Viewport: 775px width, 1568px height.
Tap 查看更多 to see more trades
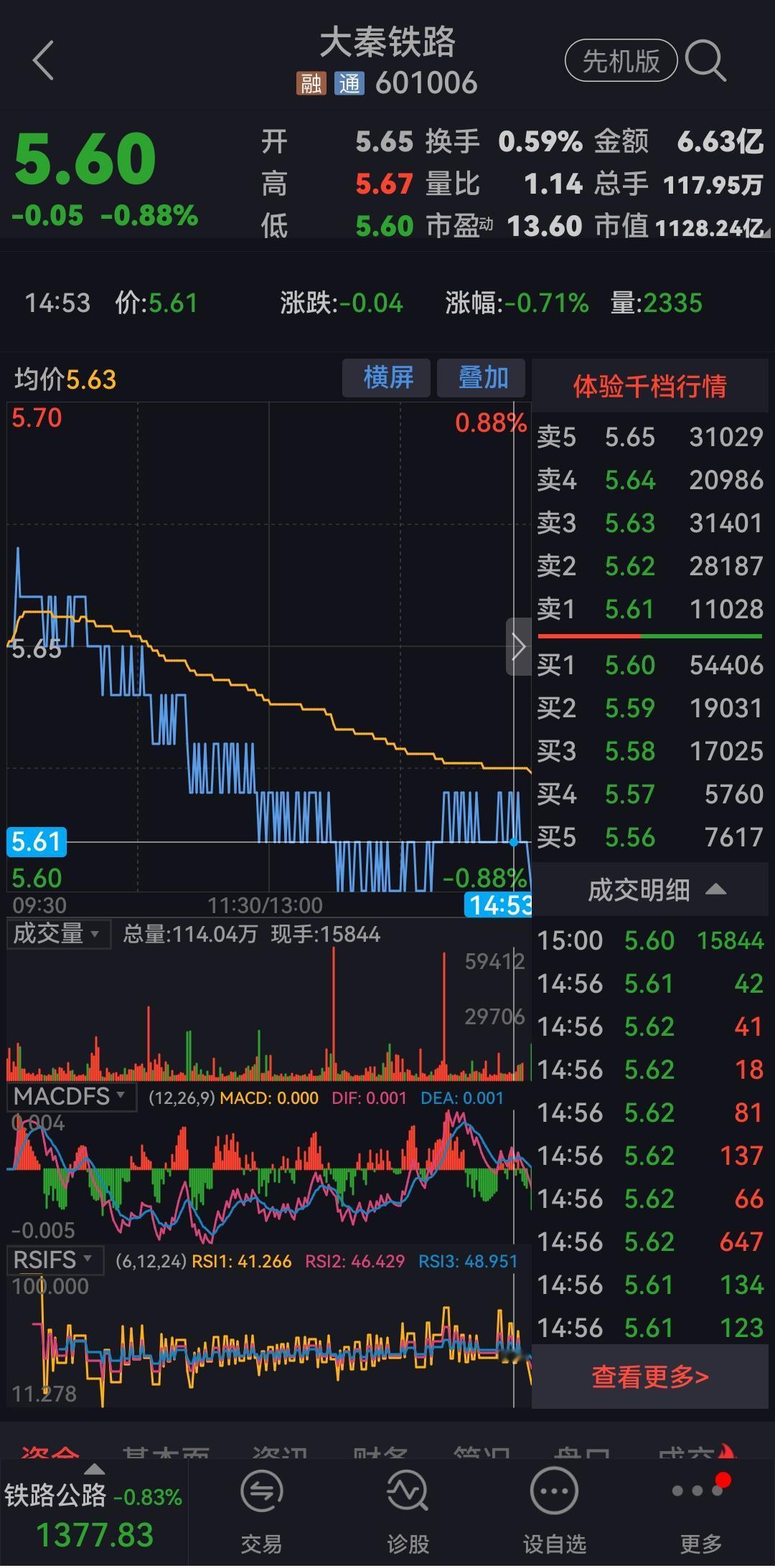(x=650, y=1376)
